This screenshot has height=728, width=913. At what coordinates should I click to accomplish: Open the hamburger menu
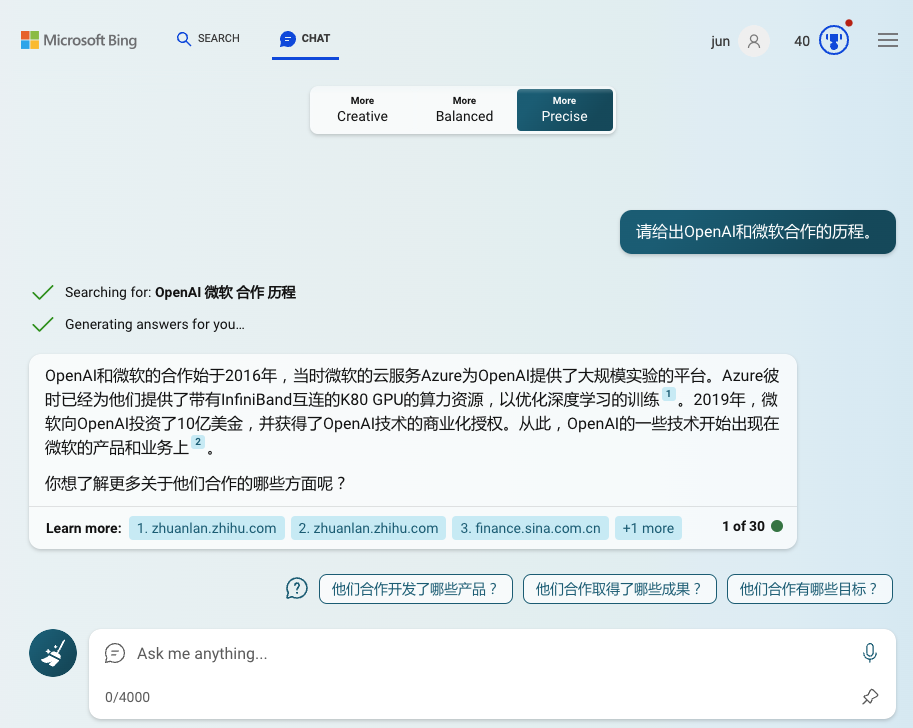click(x=887, y=40)
